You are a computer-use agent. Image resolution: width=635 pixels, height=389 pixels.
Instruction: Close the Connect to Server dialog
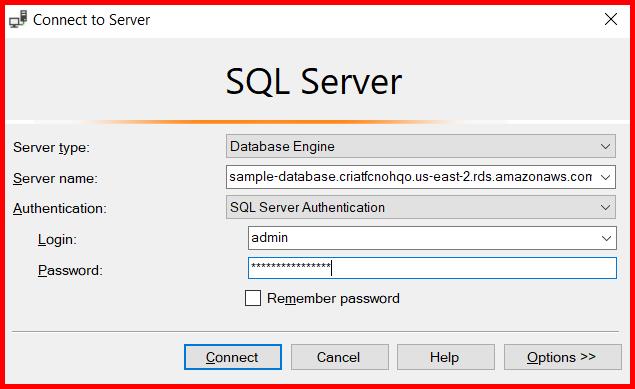point(611,19)
